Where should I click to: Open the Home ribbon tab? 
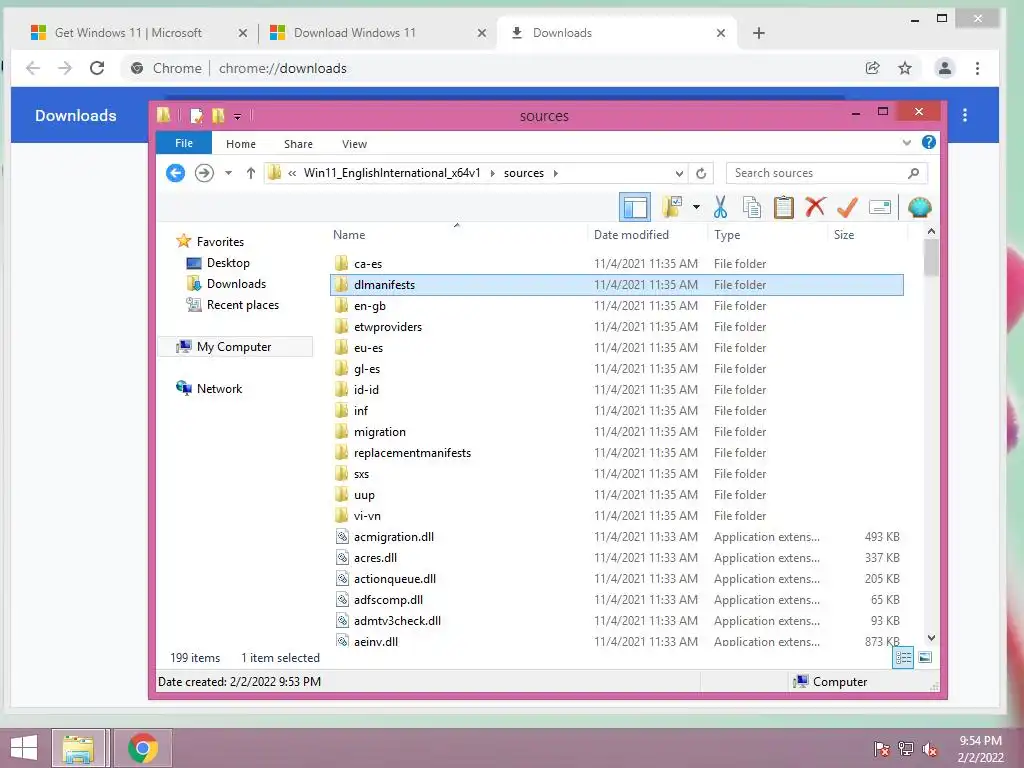241,144
